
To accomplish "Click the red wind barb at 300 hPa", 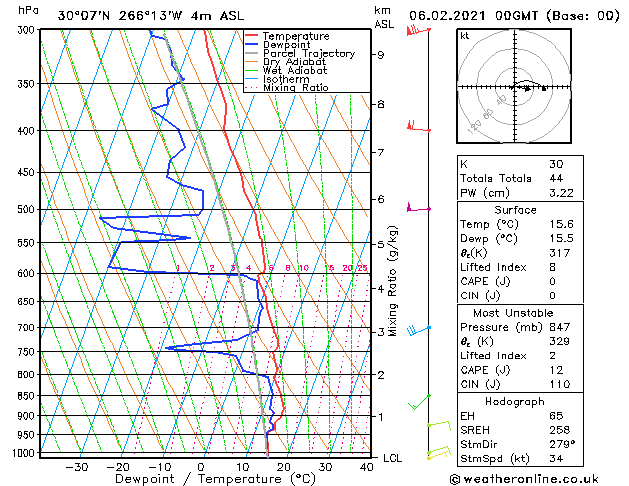I will 418,30.
